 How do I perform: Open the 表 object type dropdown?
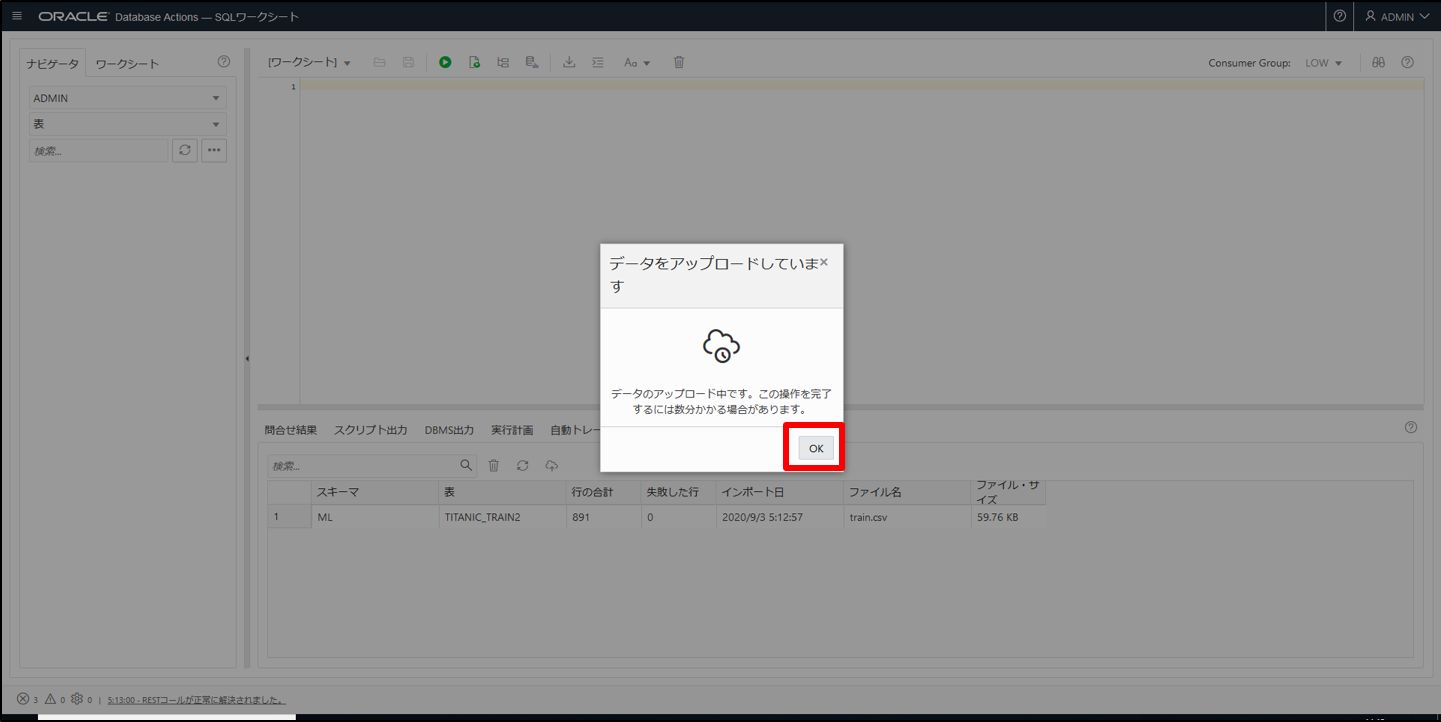tap(127, 124)
